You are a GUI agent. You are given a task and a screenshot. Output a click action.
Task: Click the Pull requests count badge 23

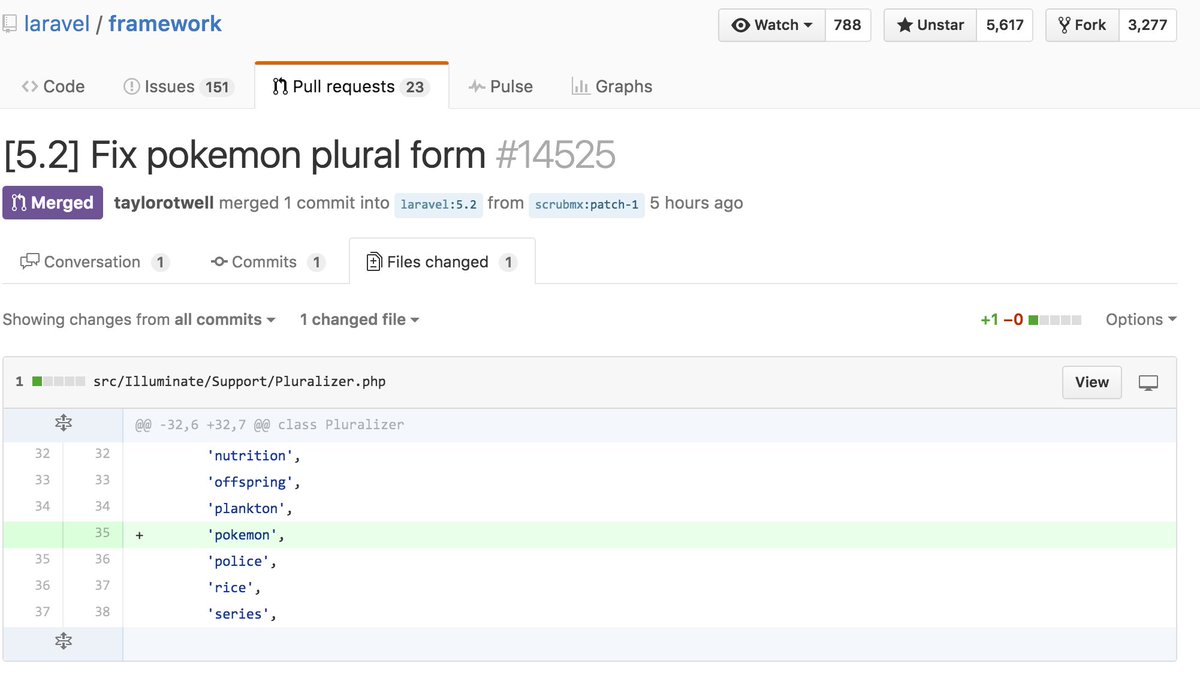(x=414, y=87)
